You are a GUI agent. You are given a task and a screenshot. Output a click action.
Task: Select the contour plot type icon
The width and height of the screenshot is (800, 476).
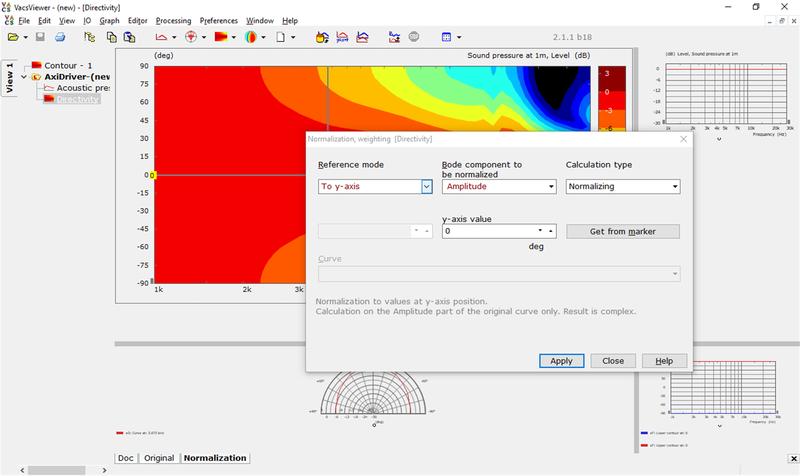(219, 37)
